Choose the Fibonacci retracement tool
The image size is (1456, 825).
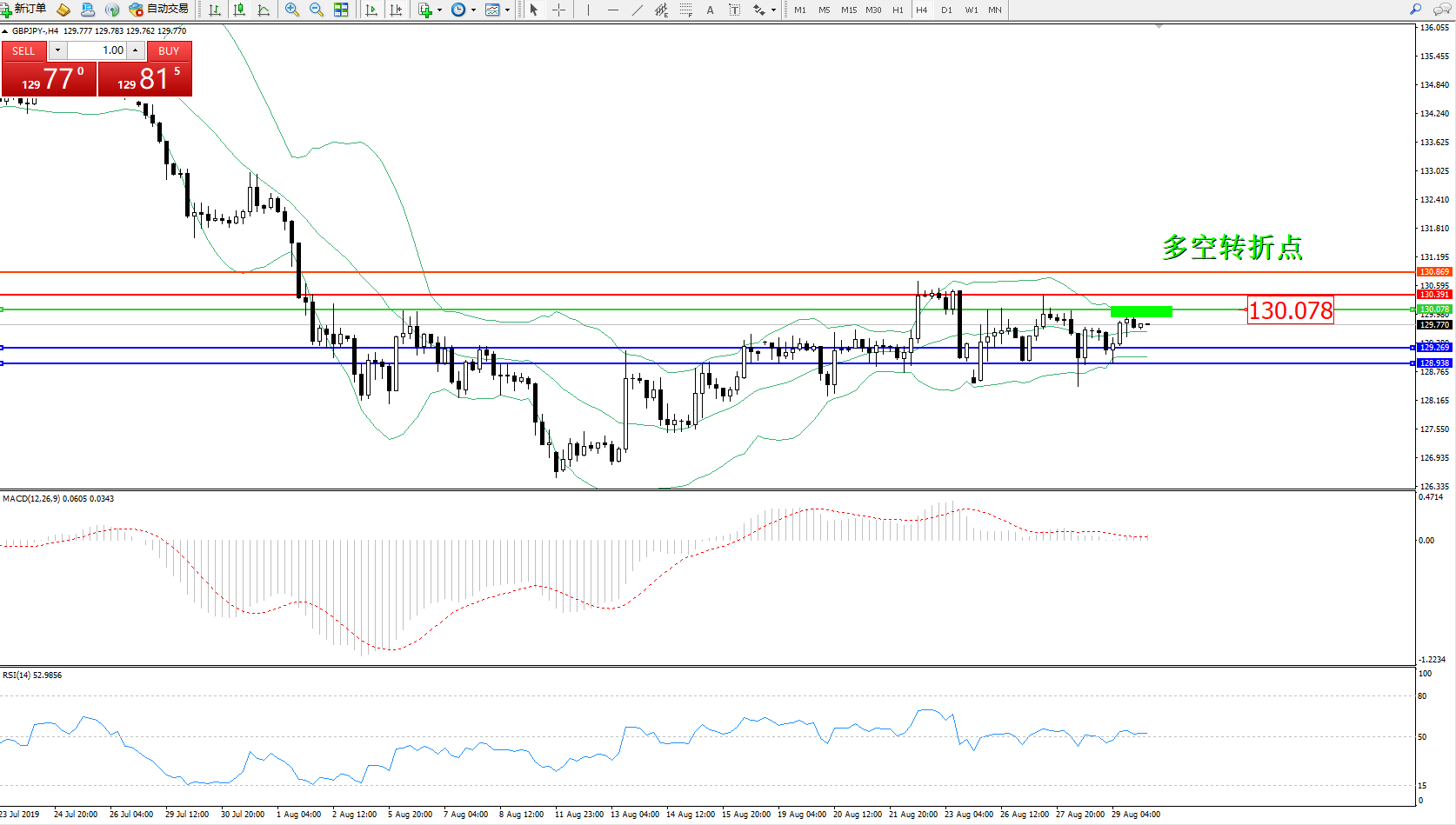coord(686,10)
